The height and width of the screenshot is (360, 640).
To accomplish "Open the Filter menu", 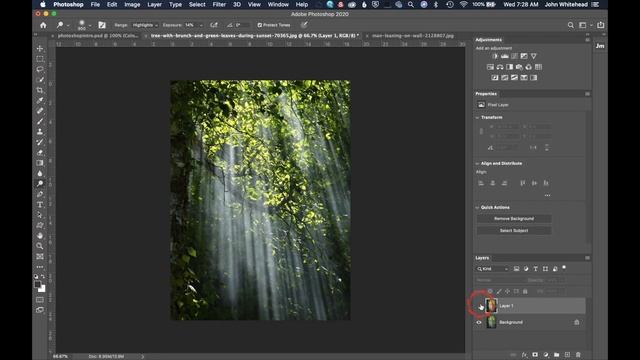I will (x=219, y=4).
